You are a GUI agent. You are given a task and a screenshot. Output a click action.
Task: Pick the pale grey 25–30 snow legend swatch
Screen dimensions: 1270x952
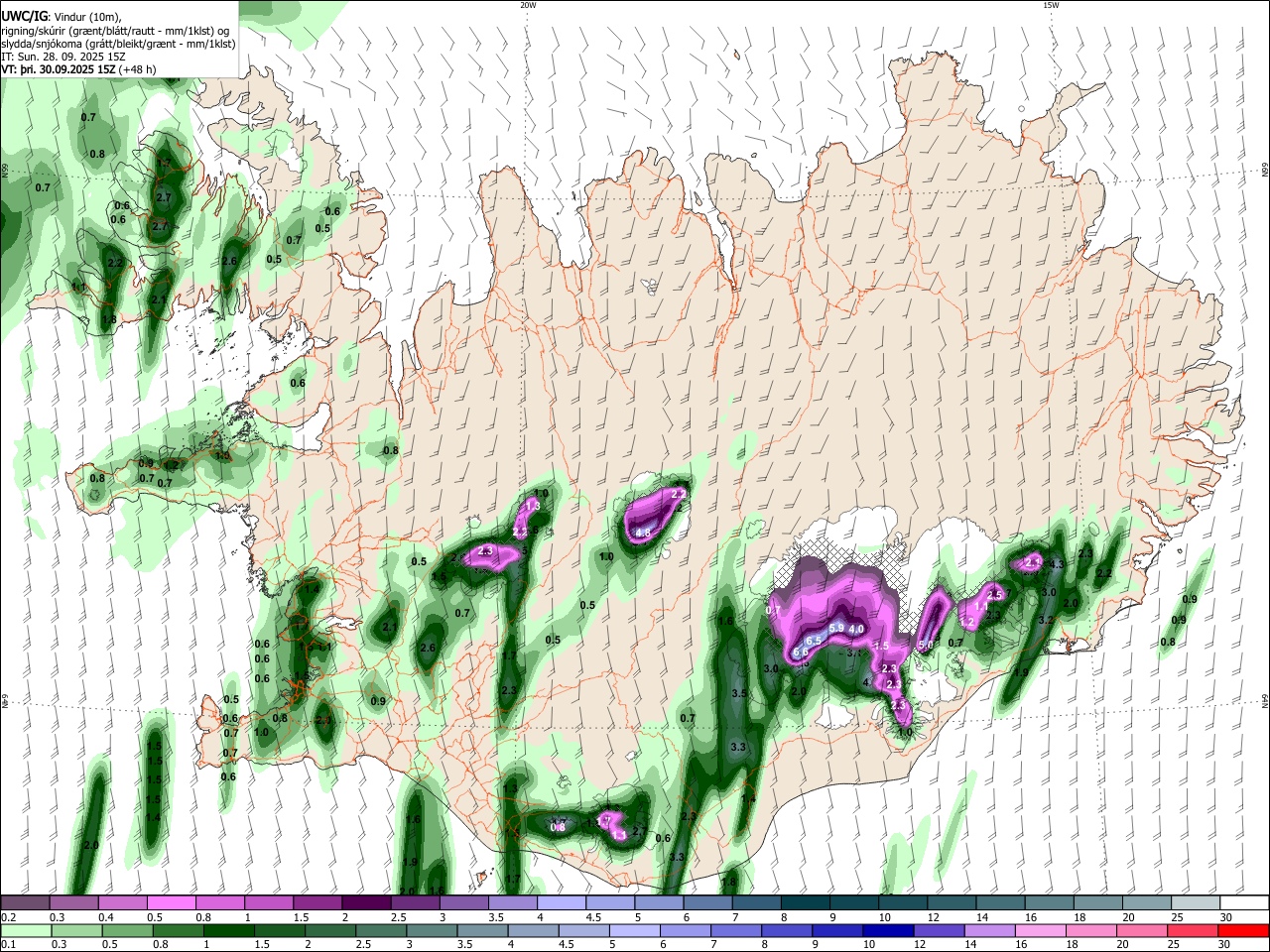(x=1195, y=903)
